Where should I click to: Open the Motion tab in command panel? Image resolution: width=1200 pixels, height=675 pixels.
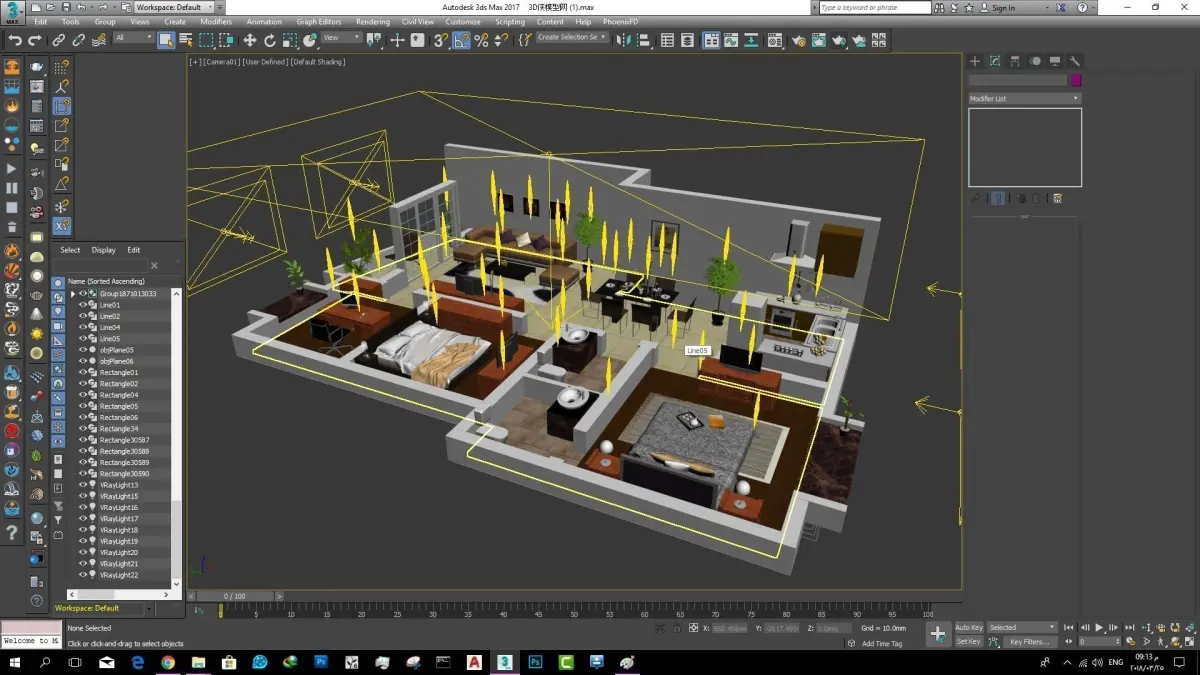tap(1035, 61)
